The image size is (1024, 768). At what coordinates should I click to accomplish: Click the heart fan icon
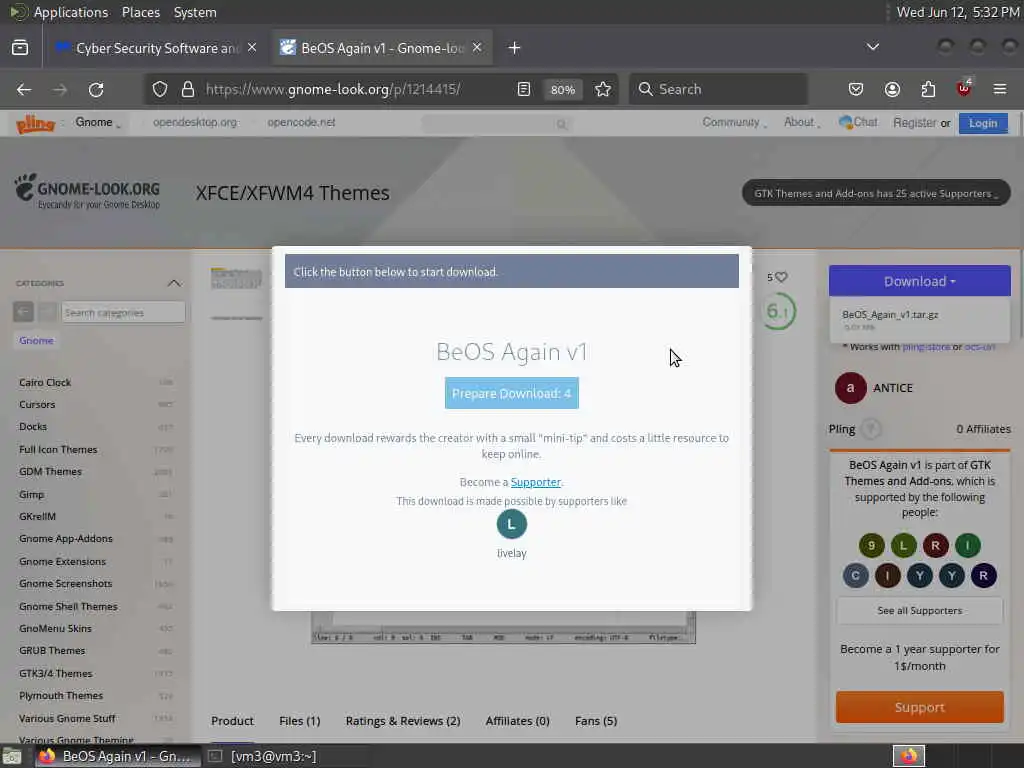tap(781, 277)
